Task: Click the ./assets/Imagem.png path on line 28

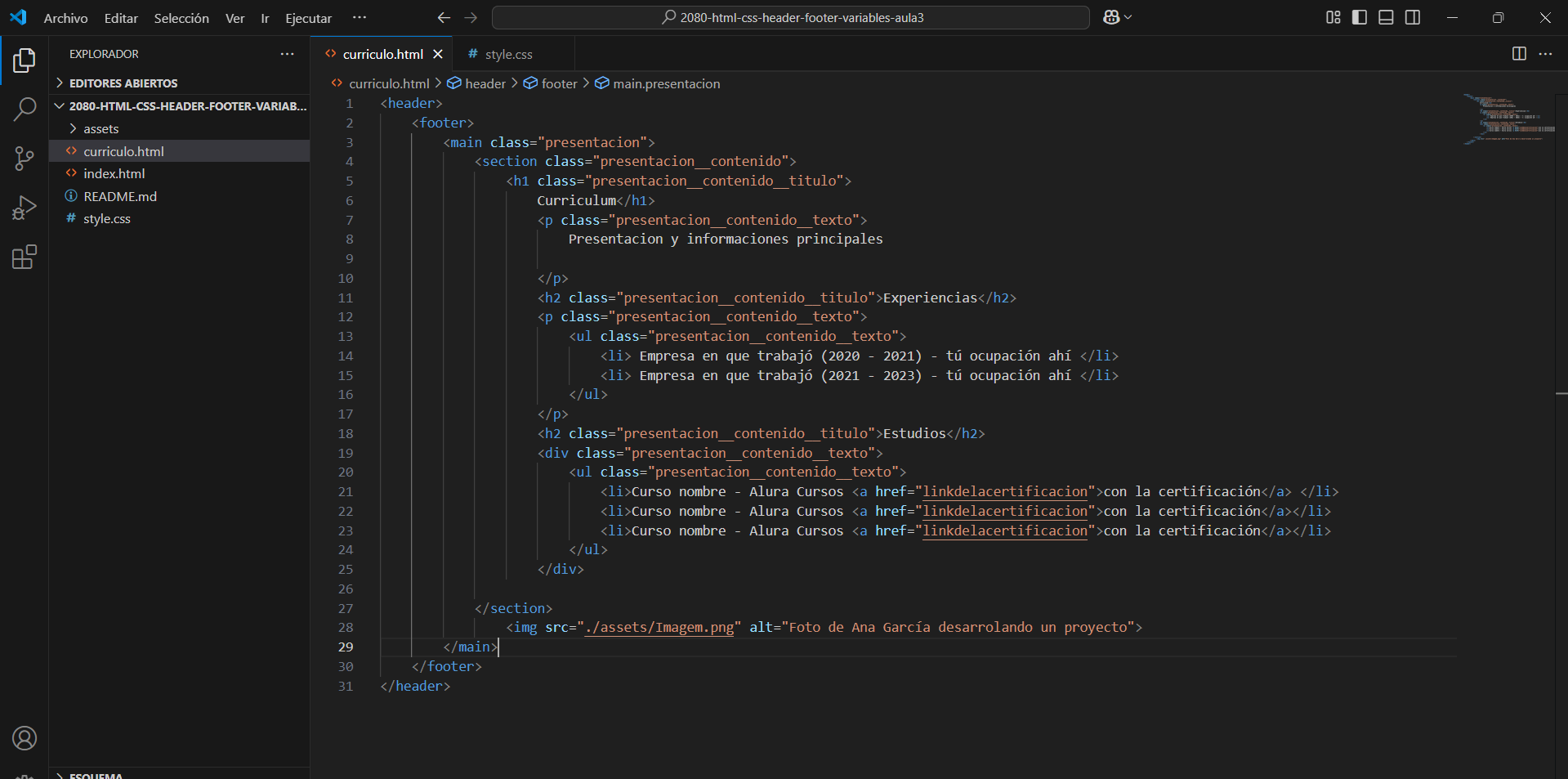Action: coord(659,627)
